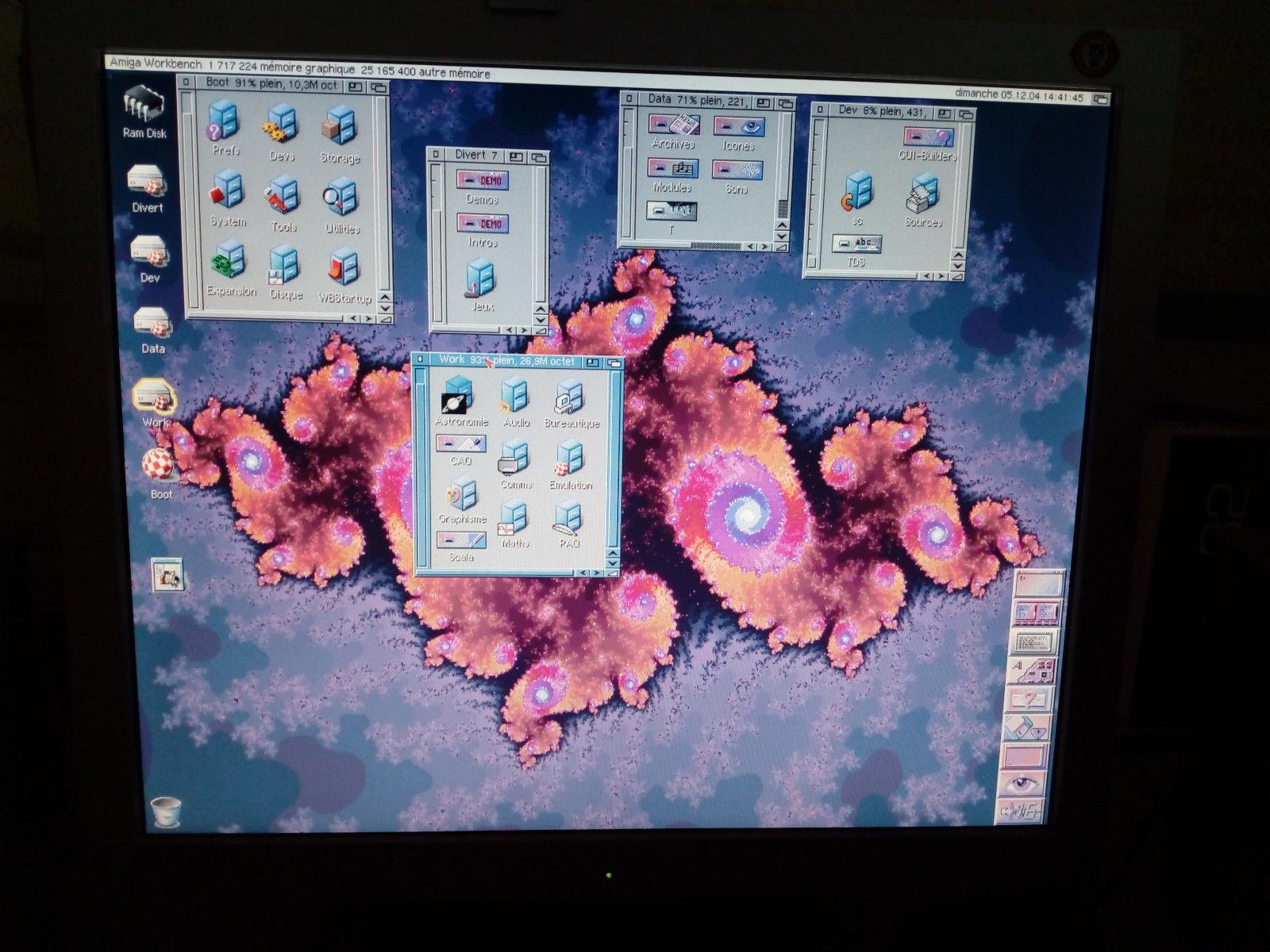
Task: Click the 'Amiga Workbench' screen title text
Action: [x=156, y=63]
